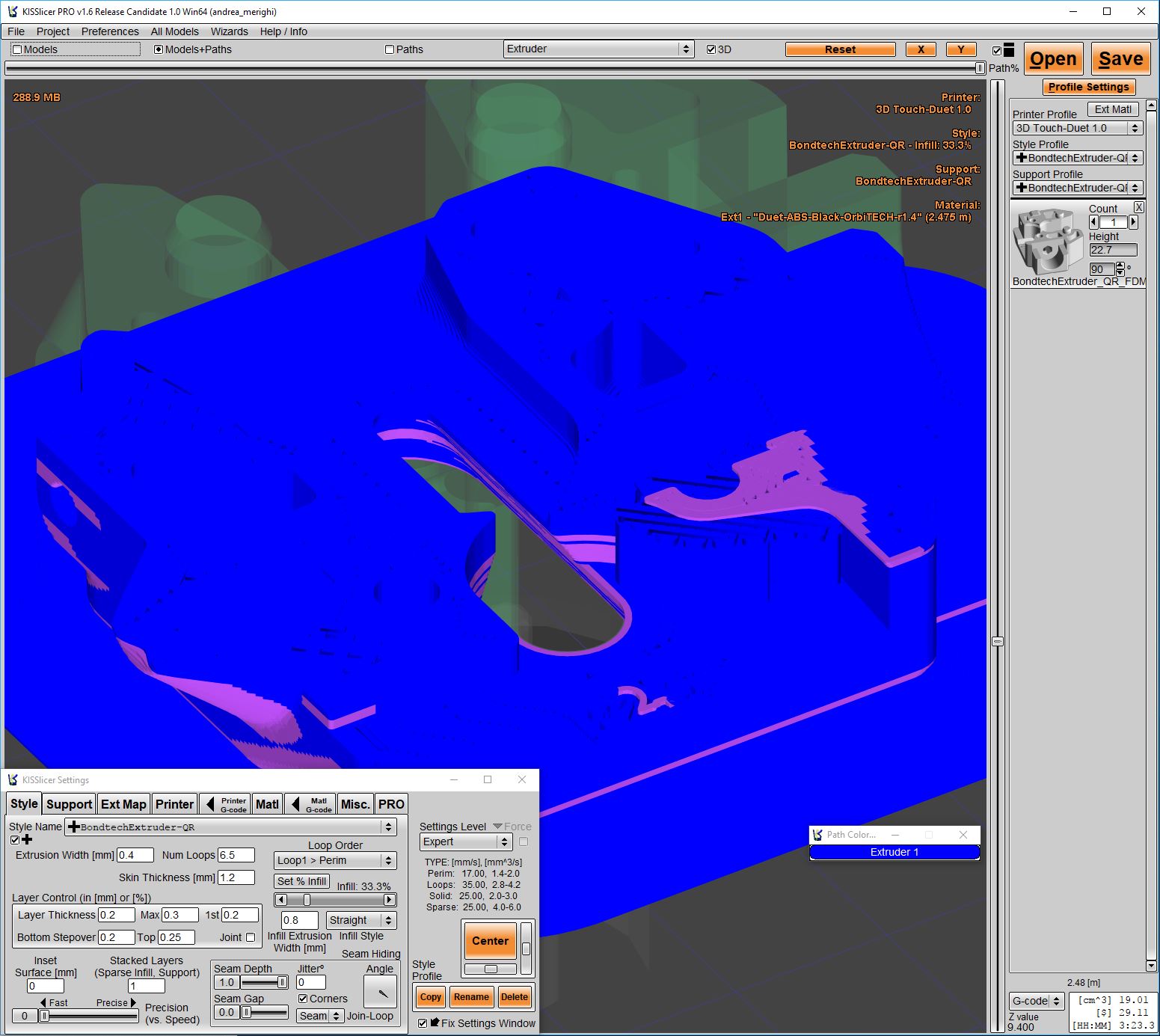Screen dimensions: 1160x1036
Task: Open the Style Profile dropdown
Action: 1078,158
